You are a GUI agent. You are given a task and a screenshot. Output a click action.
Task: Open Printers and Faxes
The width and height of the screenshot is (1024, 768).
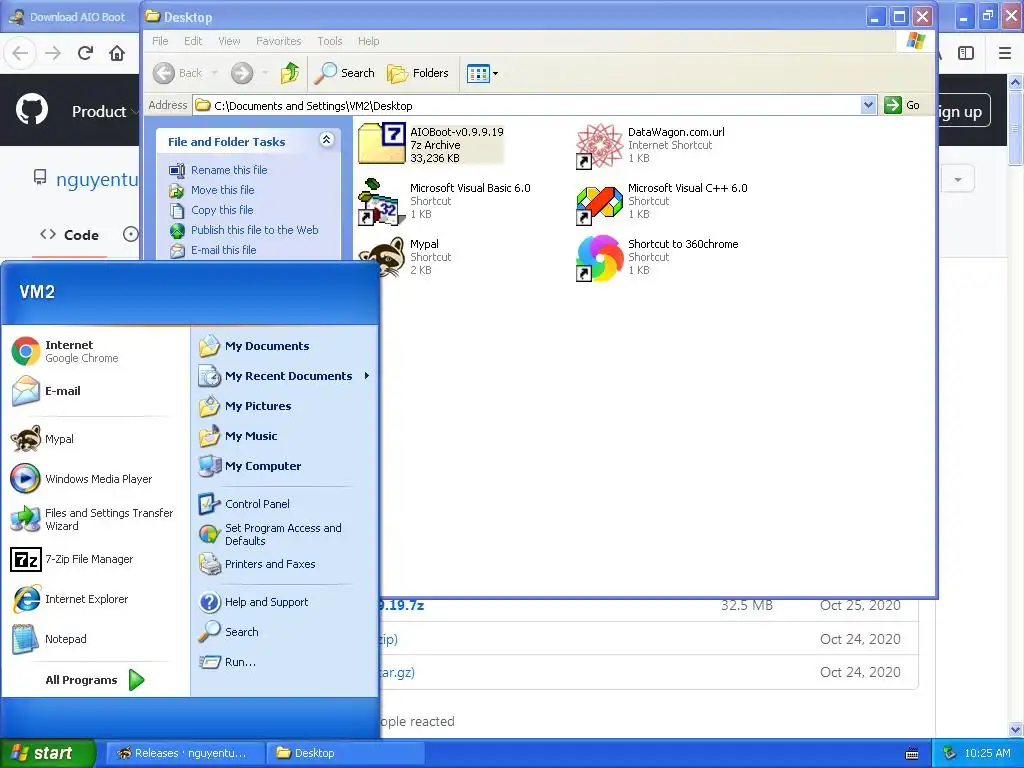pos(285,564)
